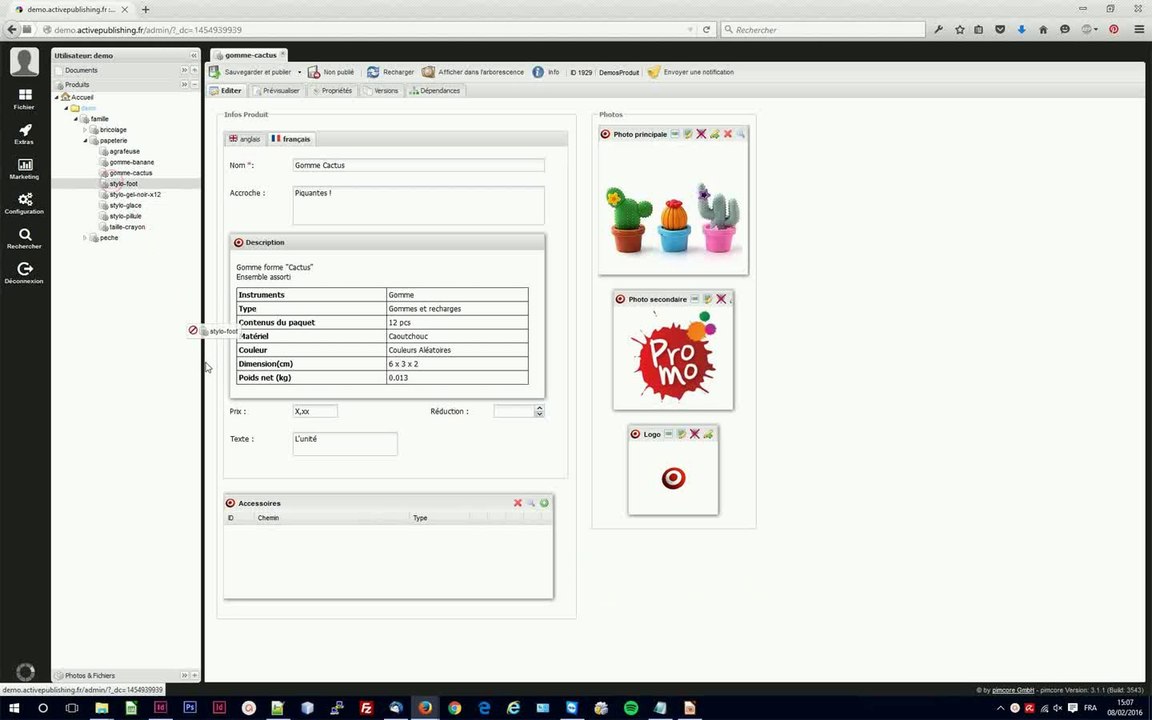The width and height of the screenshot is (1152, 720).
Task: Click the browser bookmark star icon
Action: [x=960, y=30]
